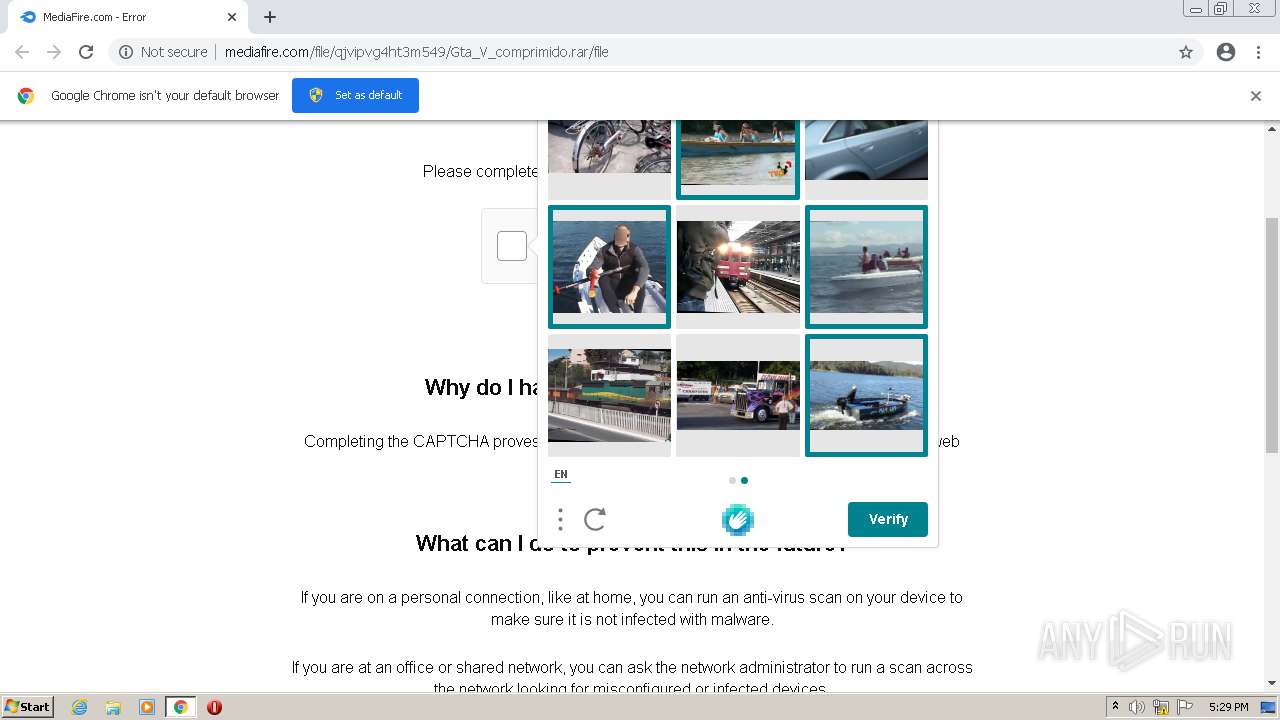Open file explorer from taskbar
This screenshot has height=720, width=1280.
click(113, 707)
